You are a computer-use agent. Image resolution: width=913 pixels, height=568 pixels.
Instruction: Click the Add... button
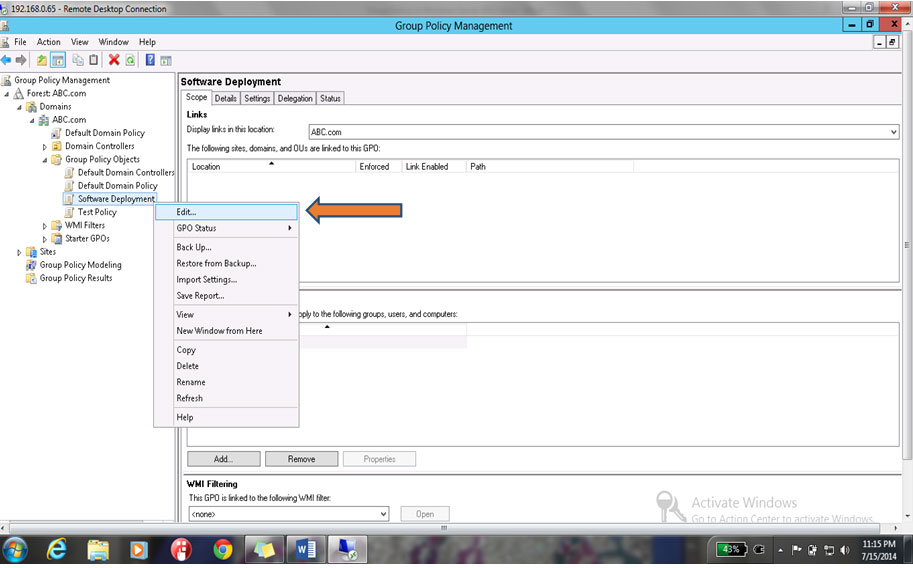(224, 459)
